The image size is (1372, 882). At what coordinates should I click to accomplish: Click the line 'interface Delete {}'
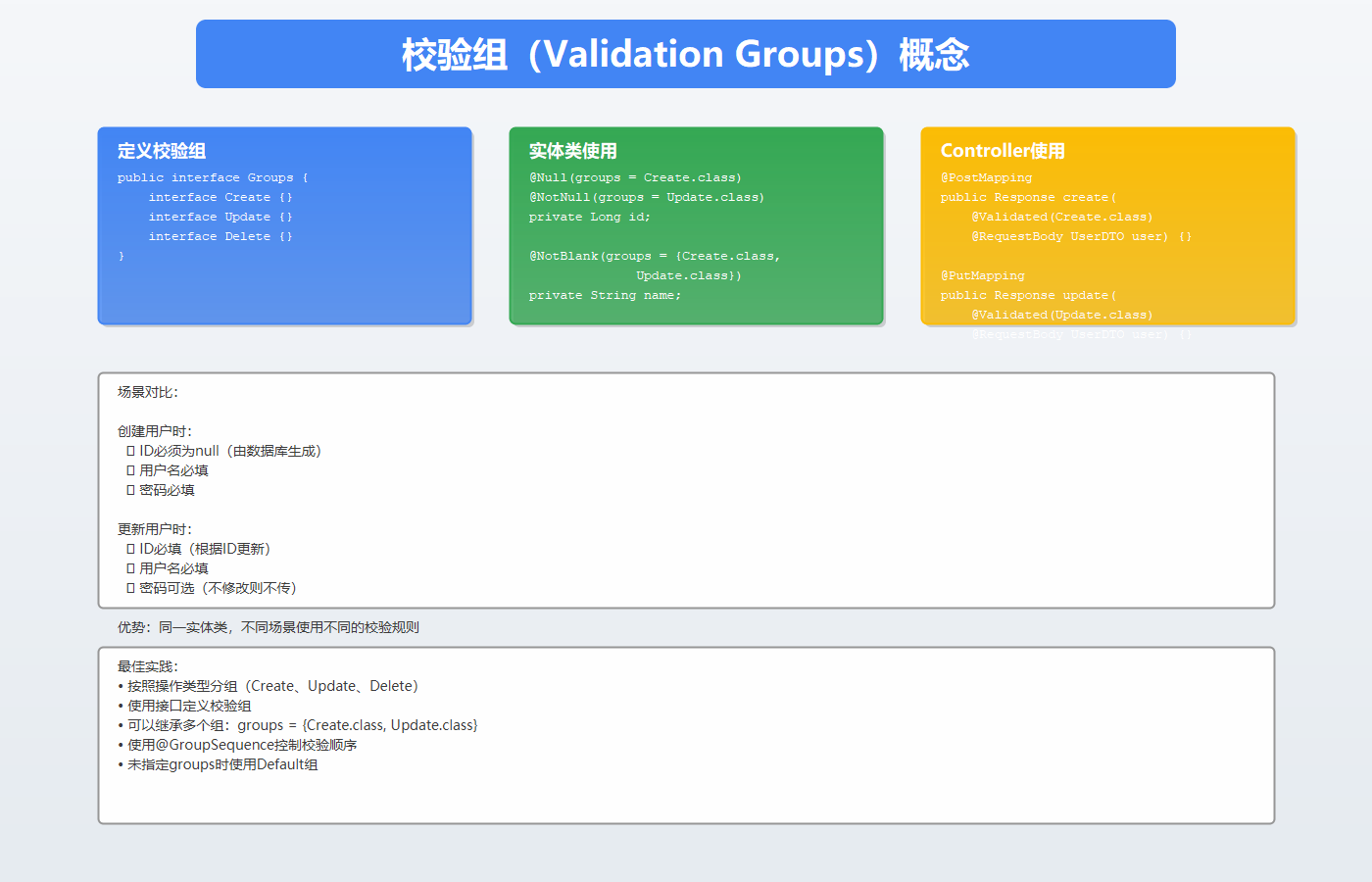[x=220, y=236]
